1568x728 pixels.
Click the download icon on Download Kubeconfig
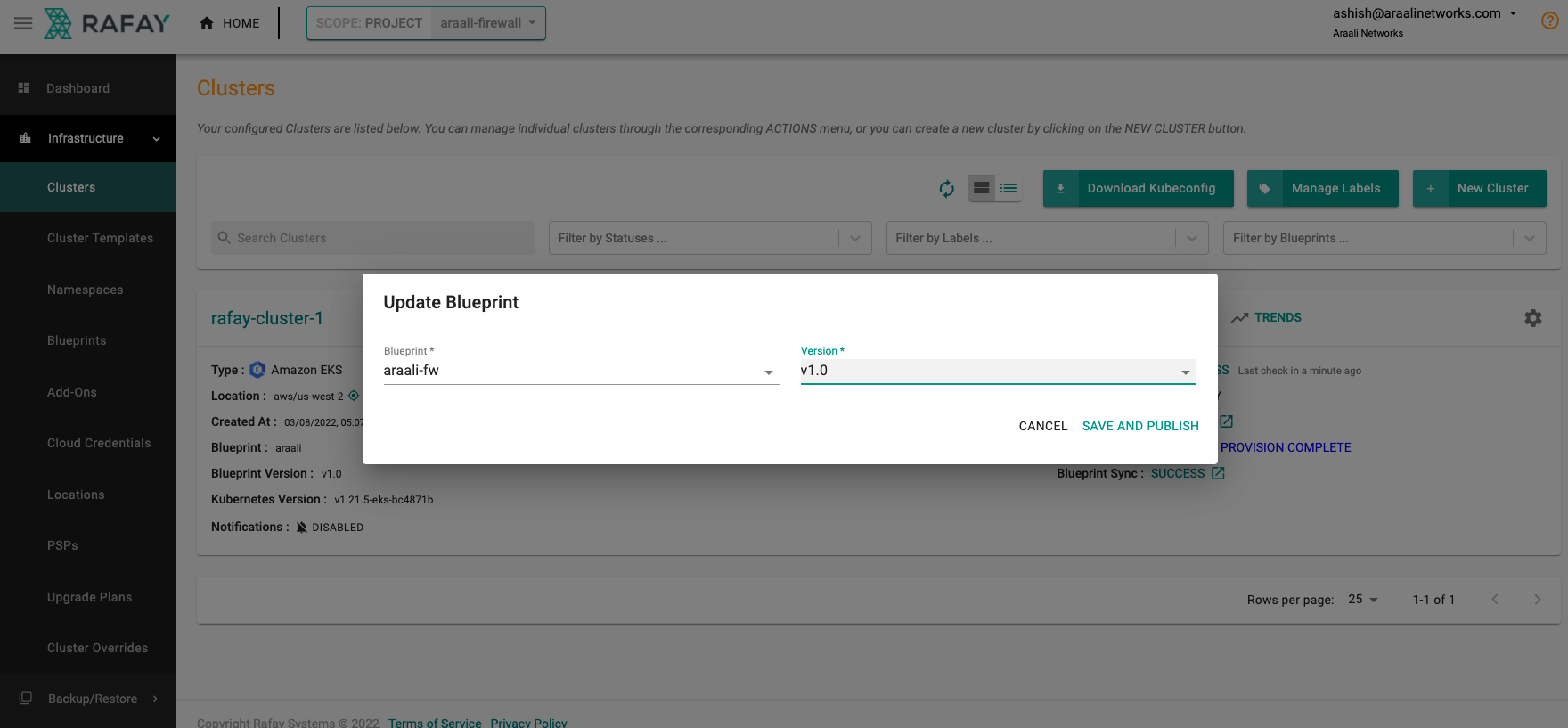(1060, 189)
